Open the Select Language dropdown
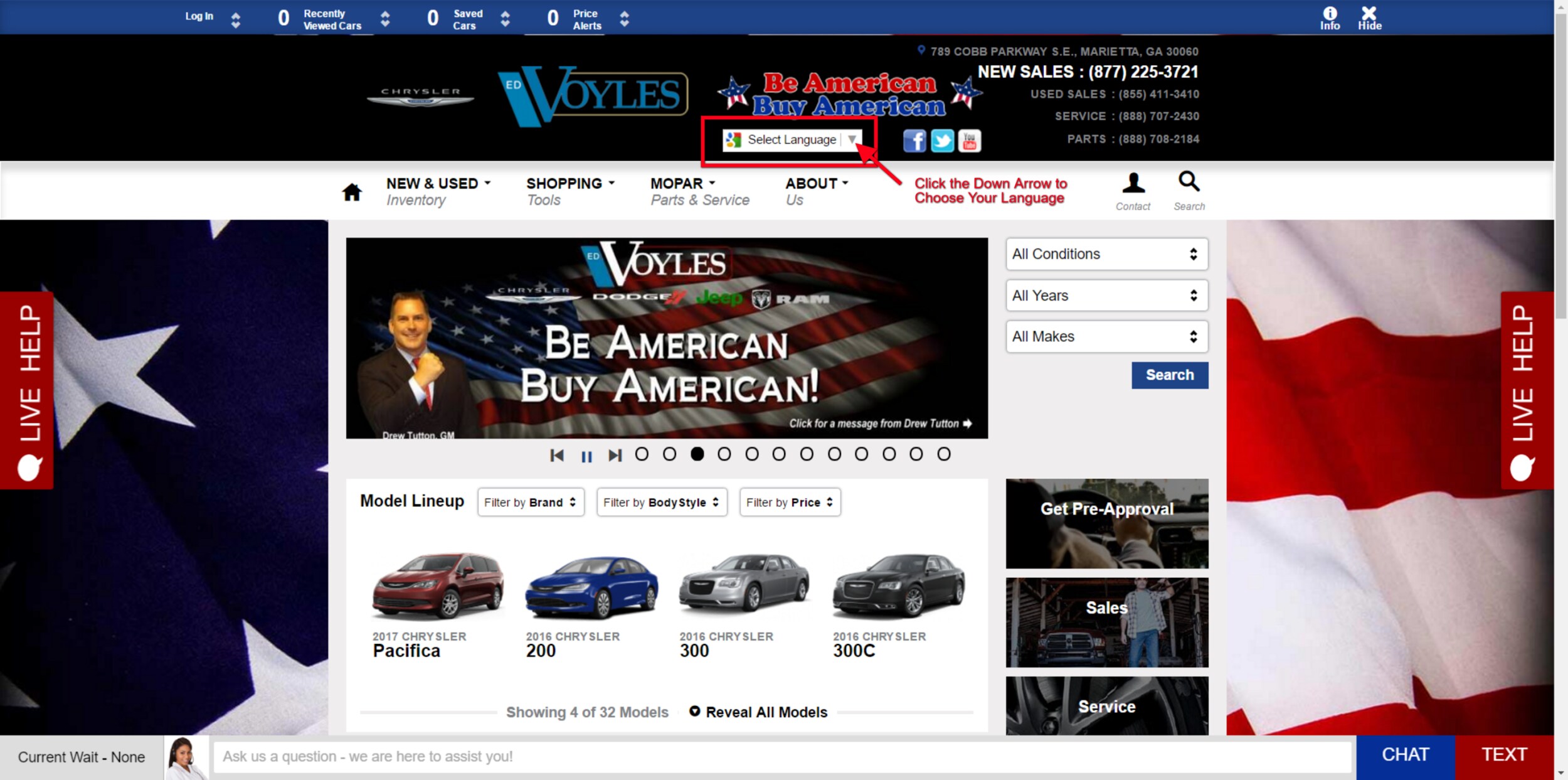1568x780 pixels. pyautogui.click(x=792, y=140)
